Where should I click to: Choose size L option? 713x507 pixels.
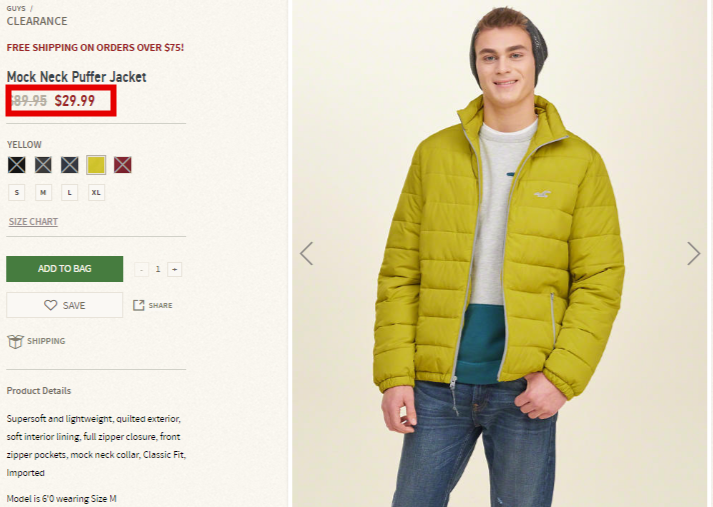pyautogui.click(x=70, y=192)
